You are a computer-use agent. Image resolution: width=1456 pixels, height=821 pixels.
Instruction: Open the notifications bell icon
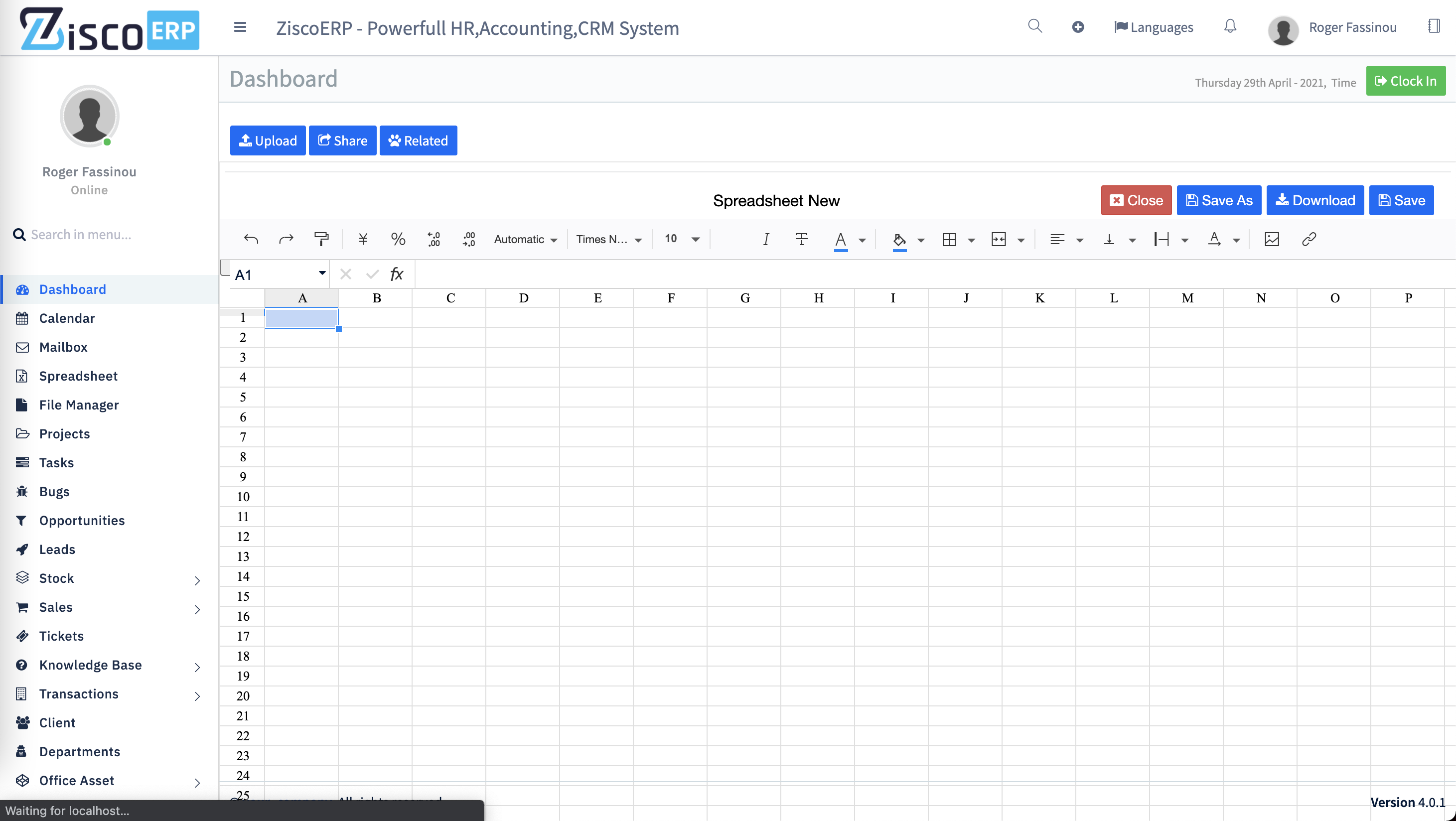pos(1230,26)
